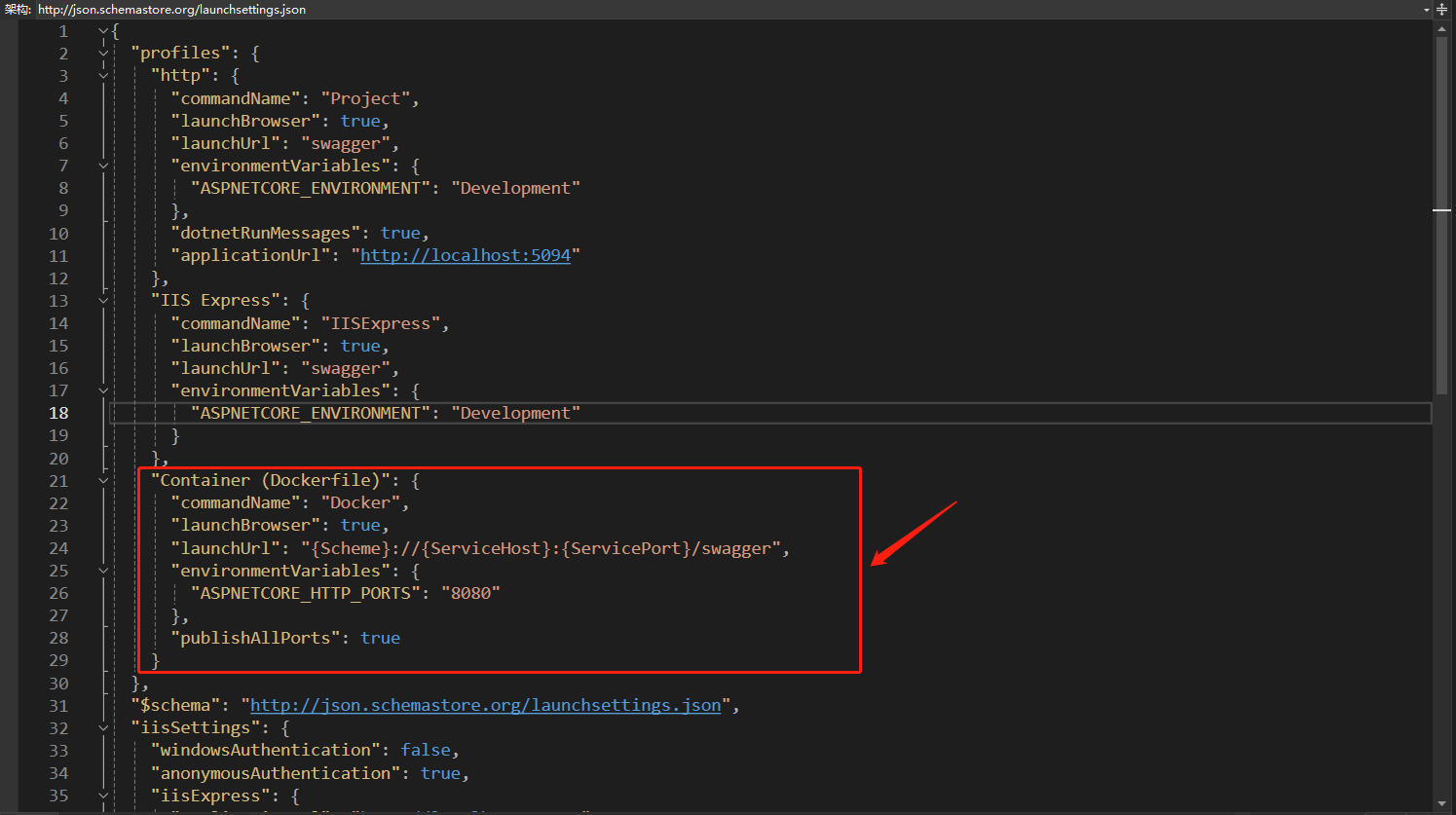Collapse the "iisExpress" block at line 35

[103, 796]
